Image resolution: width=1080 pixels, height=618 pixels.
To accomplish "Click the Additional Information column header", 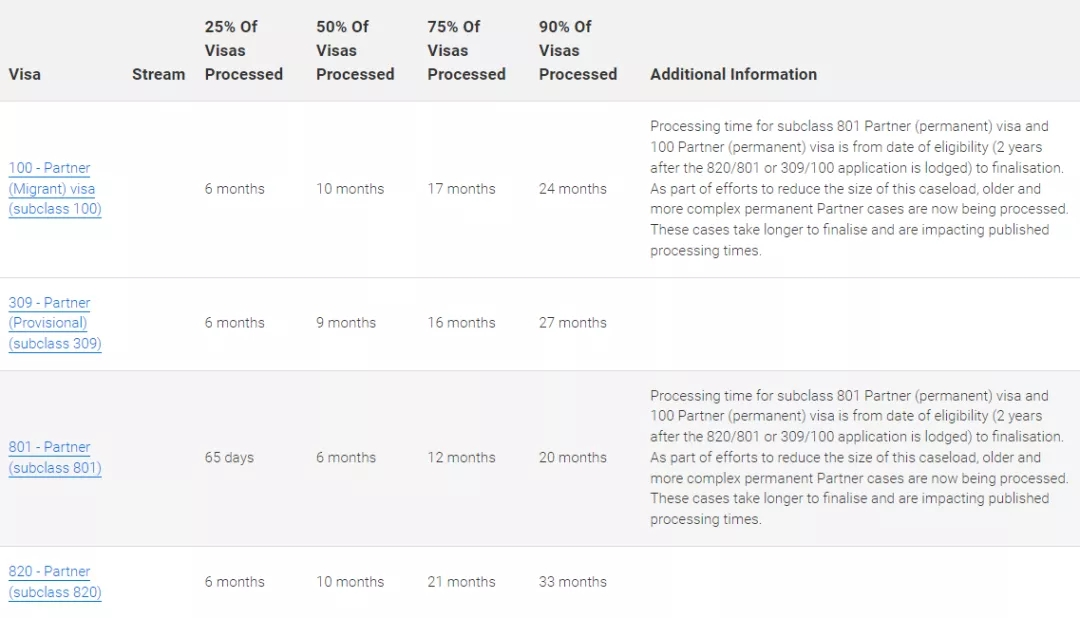I will [733, 74].
